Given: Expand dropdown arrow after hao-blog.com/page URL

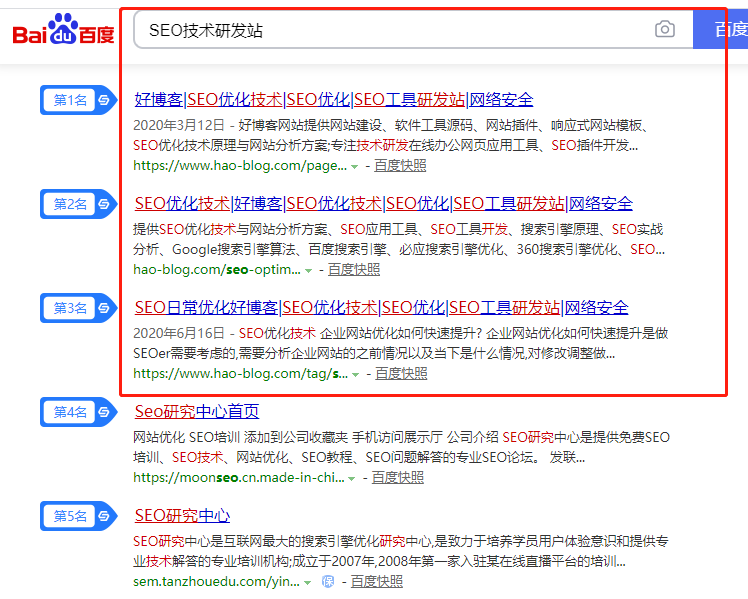Looking at the screenshot, I should [354, 167].
